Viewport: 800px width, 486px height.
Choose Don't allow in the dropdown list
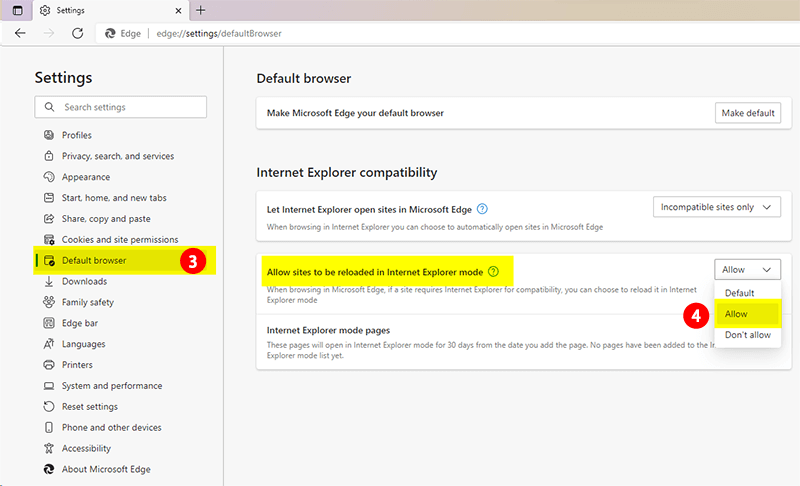coord(748,335)
